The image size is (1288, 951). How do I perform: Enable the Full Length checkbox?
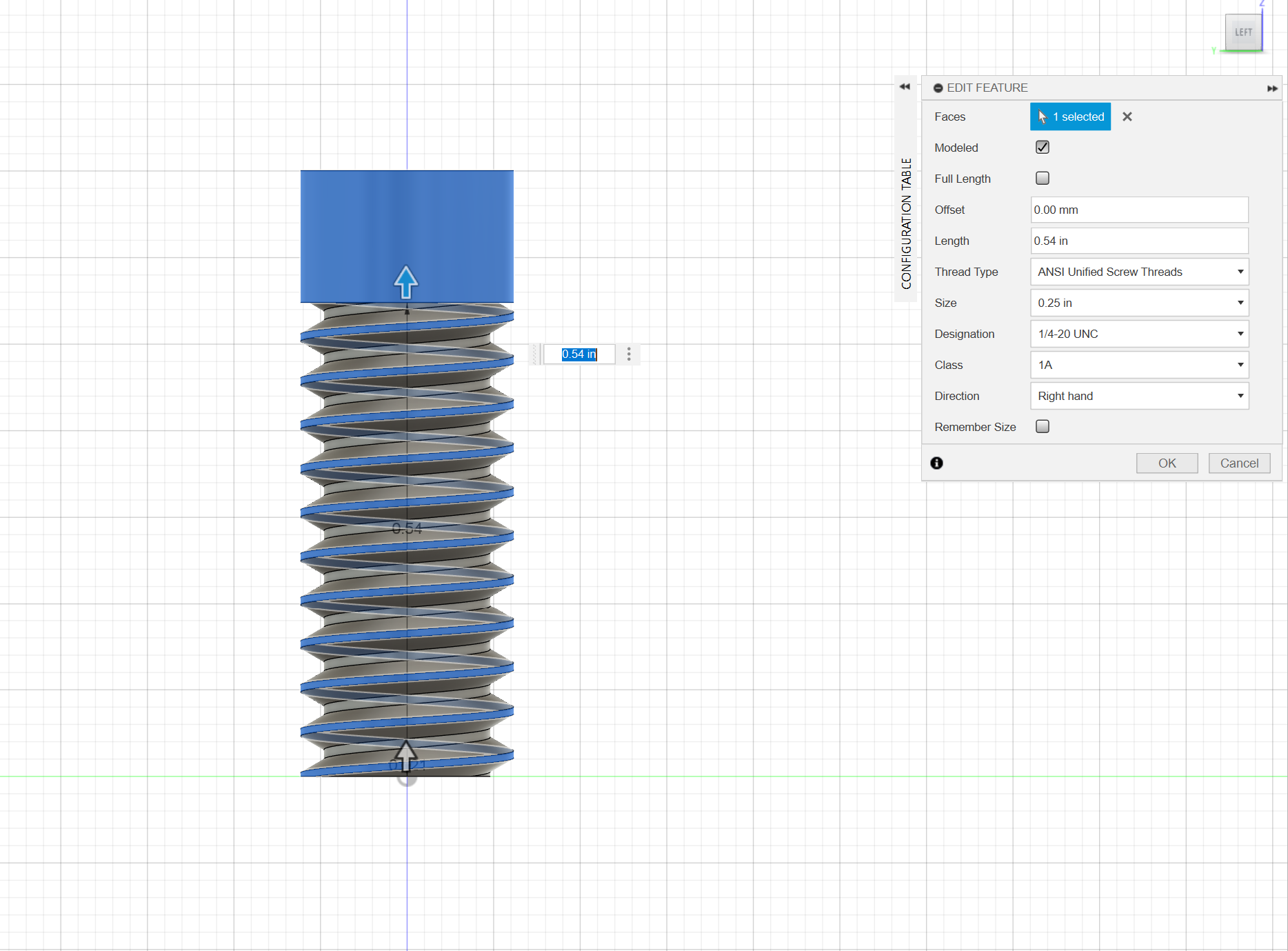[1043, 179]
